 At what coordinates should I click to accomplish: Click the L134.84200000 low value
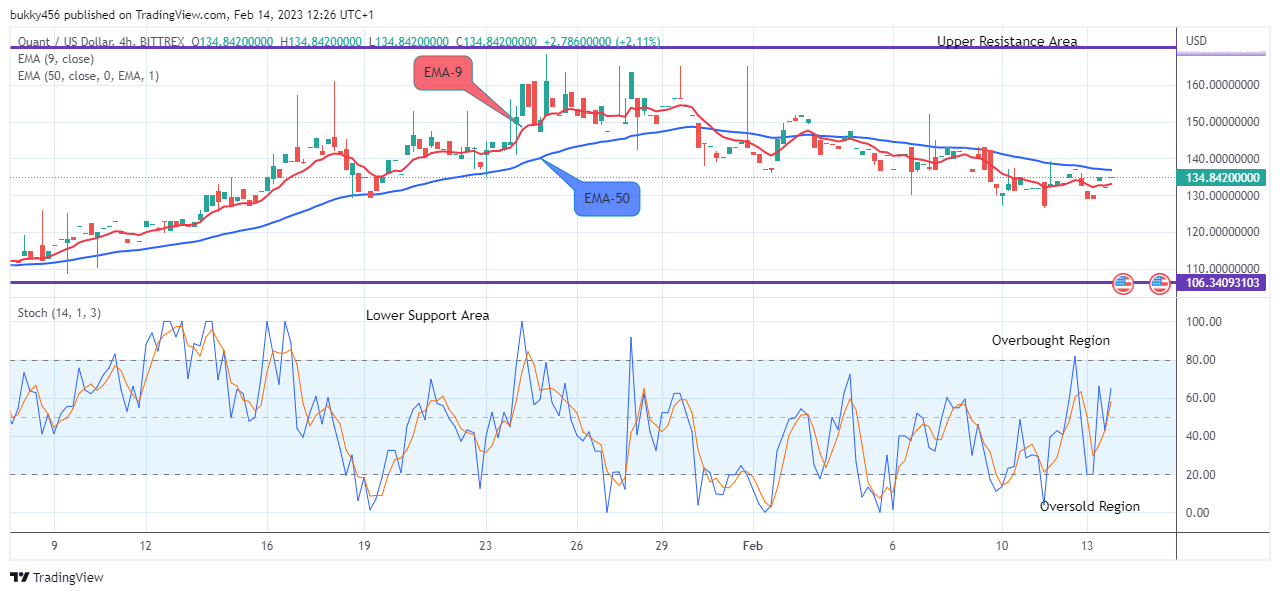point(409,41)
